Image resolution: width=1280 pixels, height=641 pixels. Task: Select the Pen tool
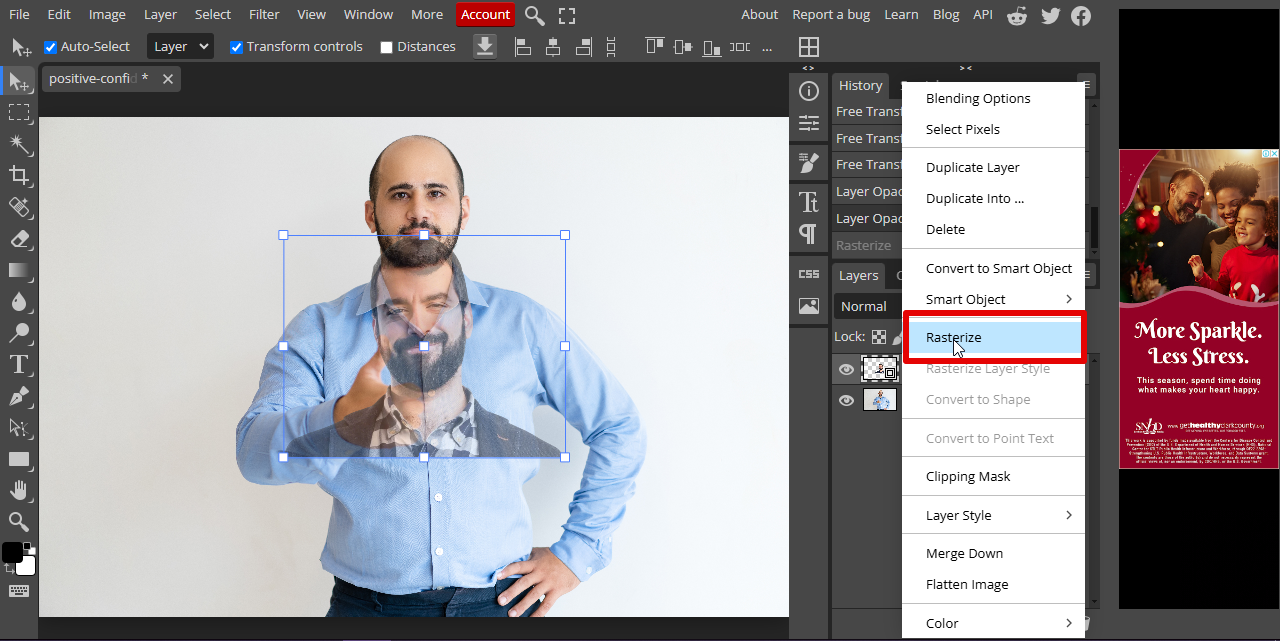pyautogui.click(x=19, y=396)
